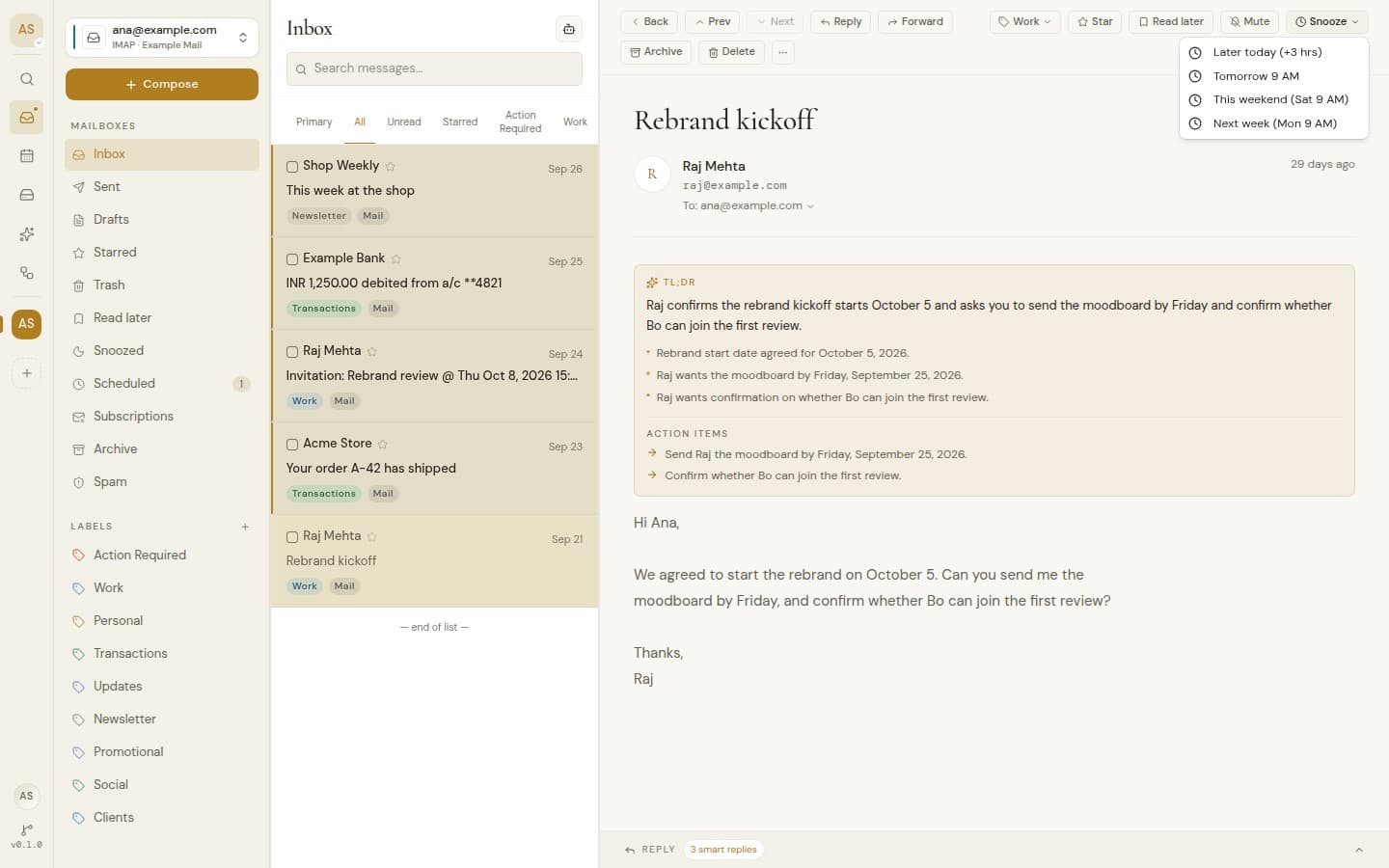
Task: Snooze until Tomorrow 9 AM
Action: click(x=1273, y=76)
